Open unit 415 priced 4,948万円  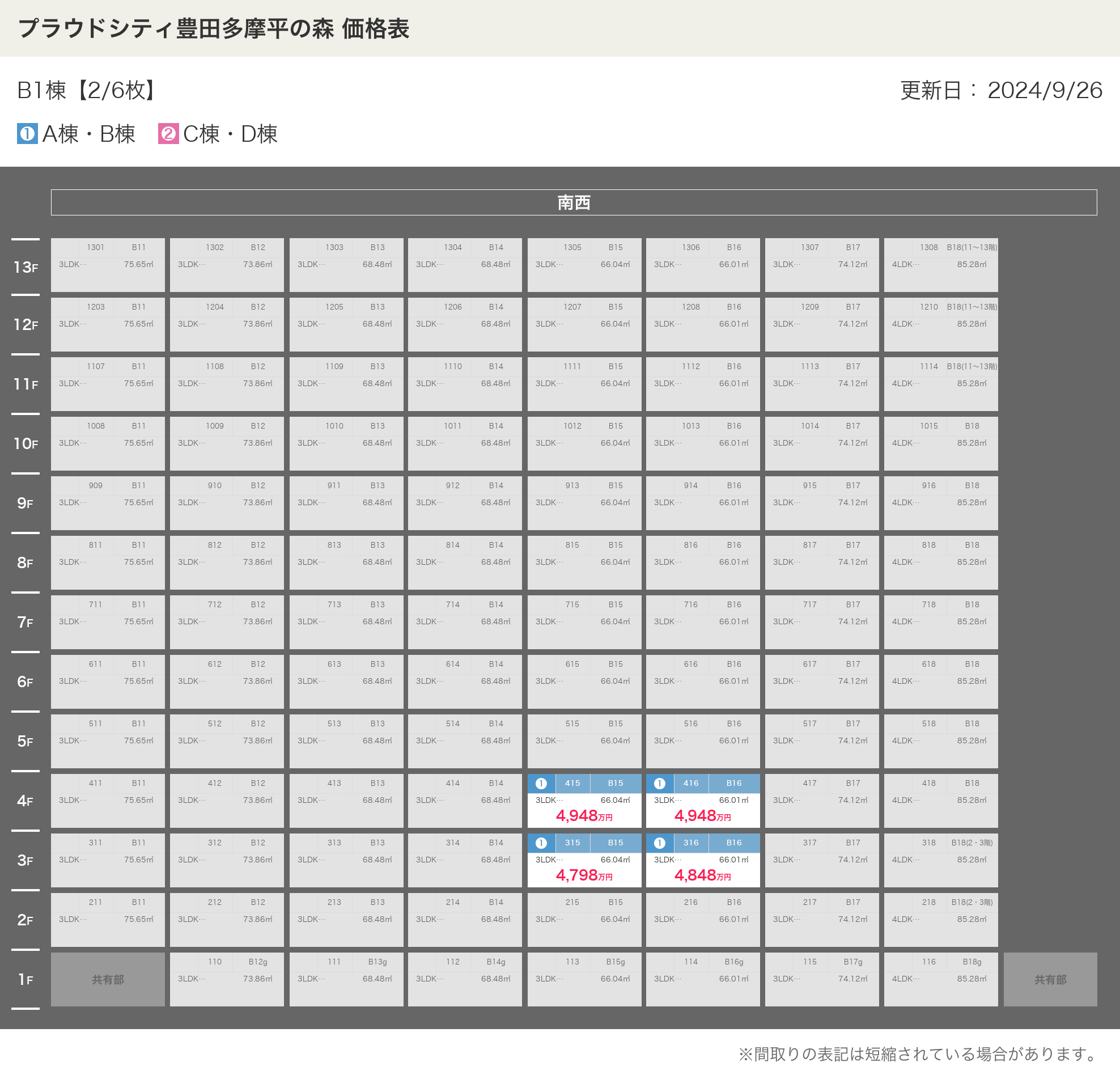(x=584, y=801)
